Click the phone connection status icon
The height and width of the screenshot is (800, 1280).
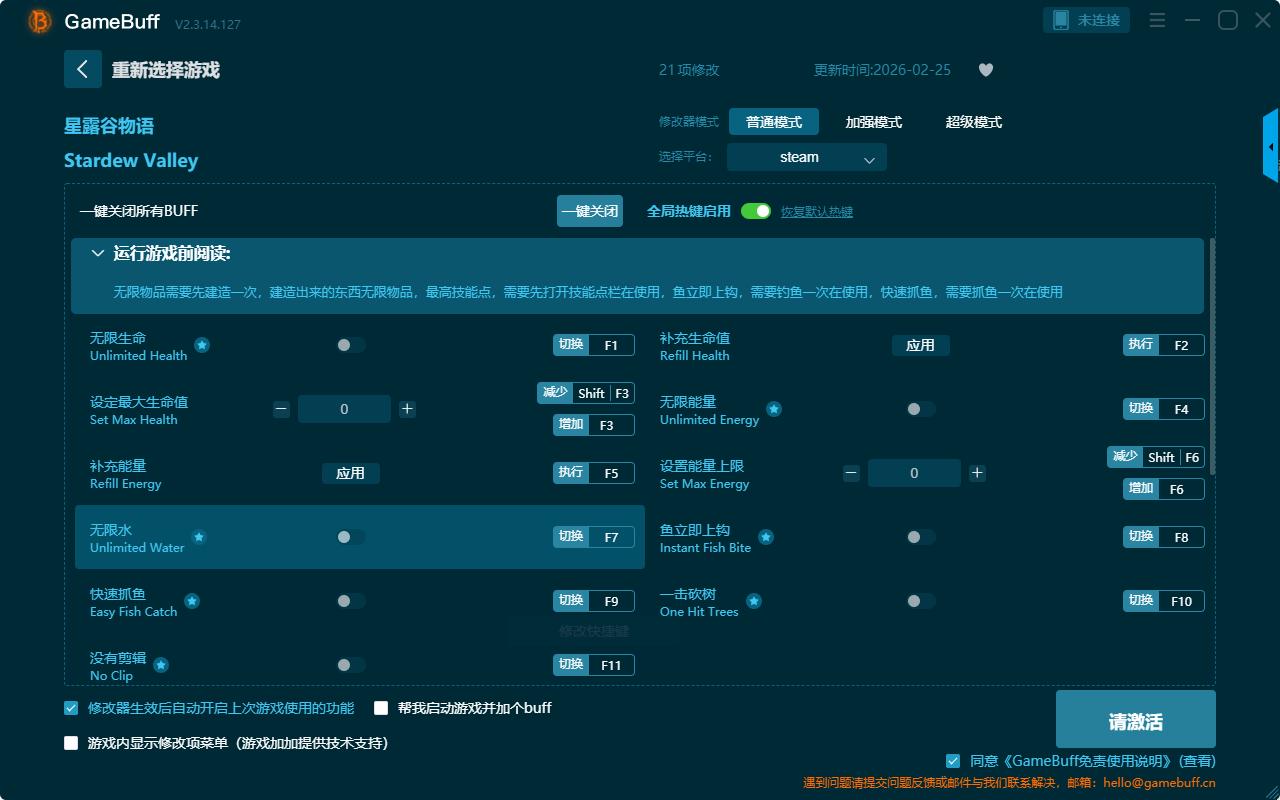(x=1061, y=20)
